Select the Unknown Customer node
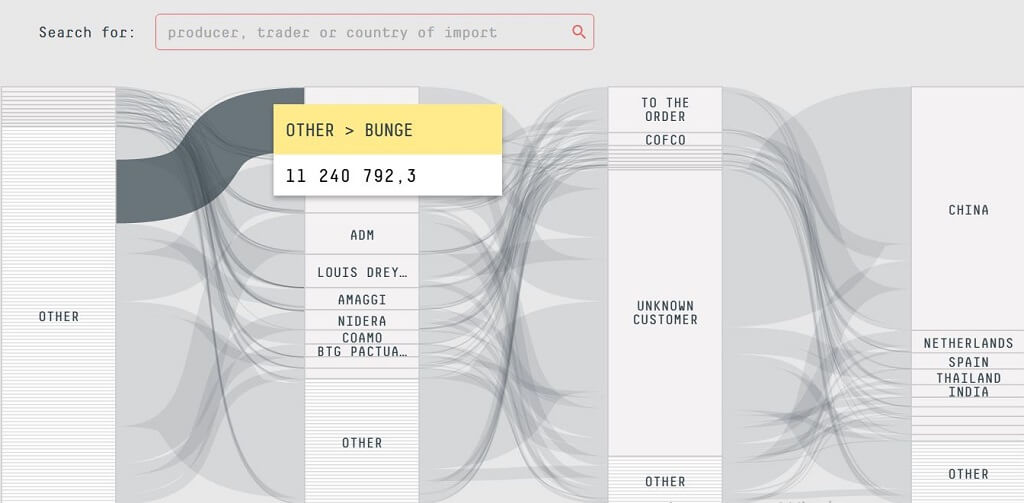The height and width of the screenshot is (503, 1024). coord(665,312)
